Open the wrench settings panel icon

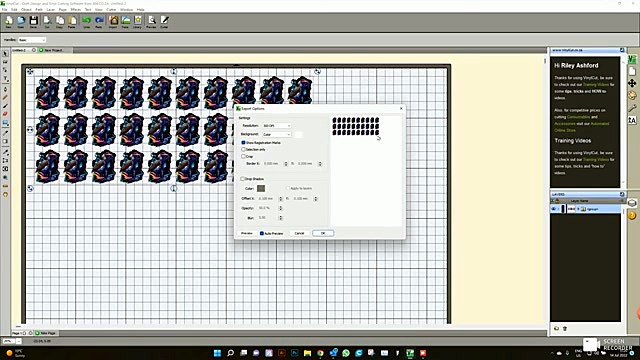[632, 108]
